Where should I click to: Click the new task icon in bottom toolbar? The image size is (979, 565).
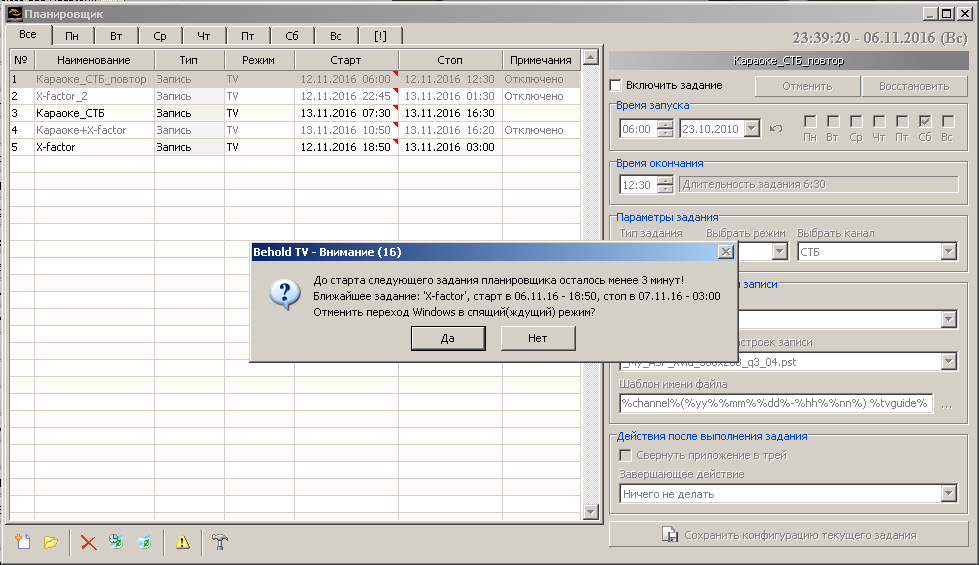click(23, 542)
